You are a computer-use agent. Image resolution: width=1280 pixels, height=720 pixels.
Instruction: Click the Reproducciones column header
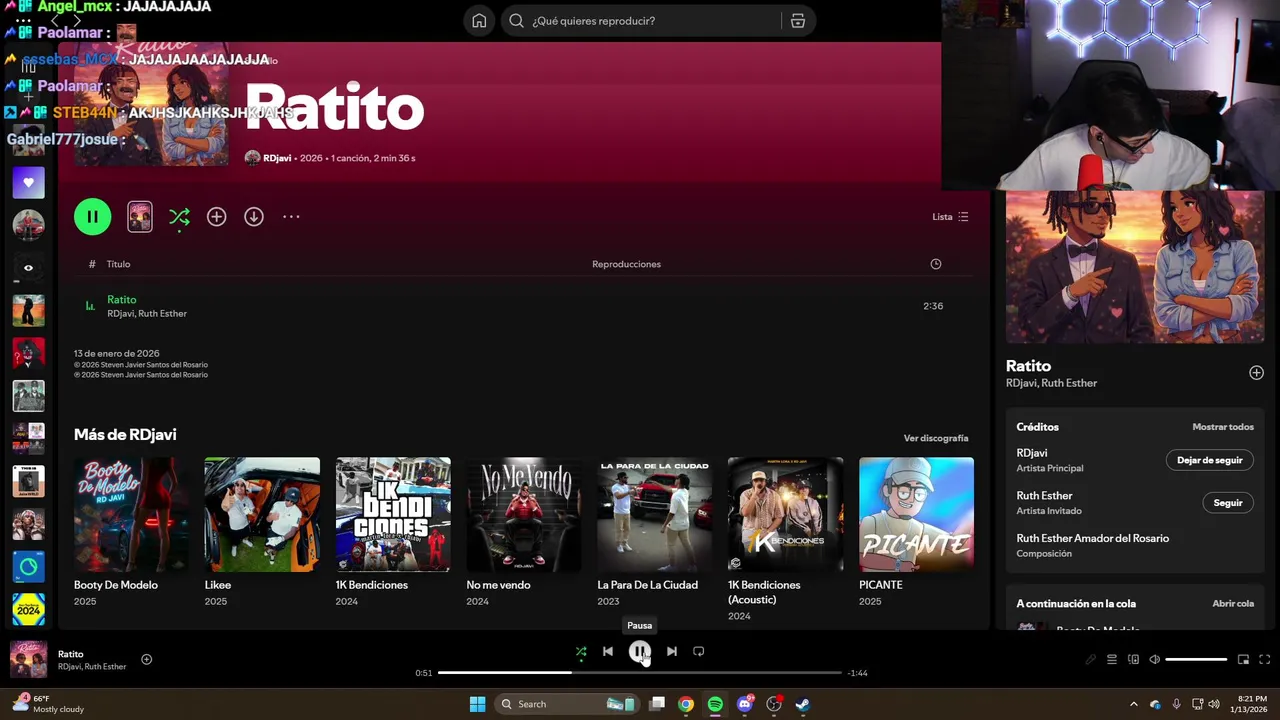626,264
